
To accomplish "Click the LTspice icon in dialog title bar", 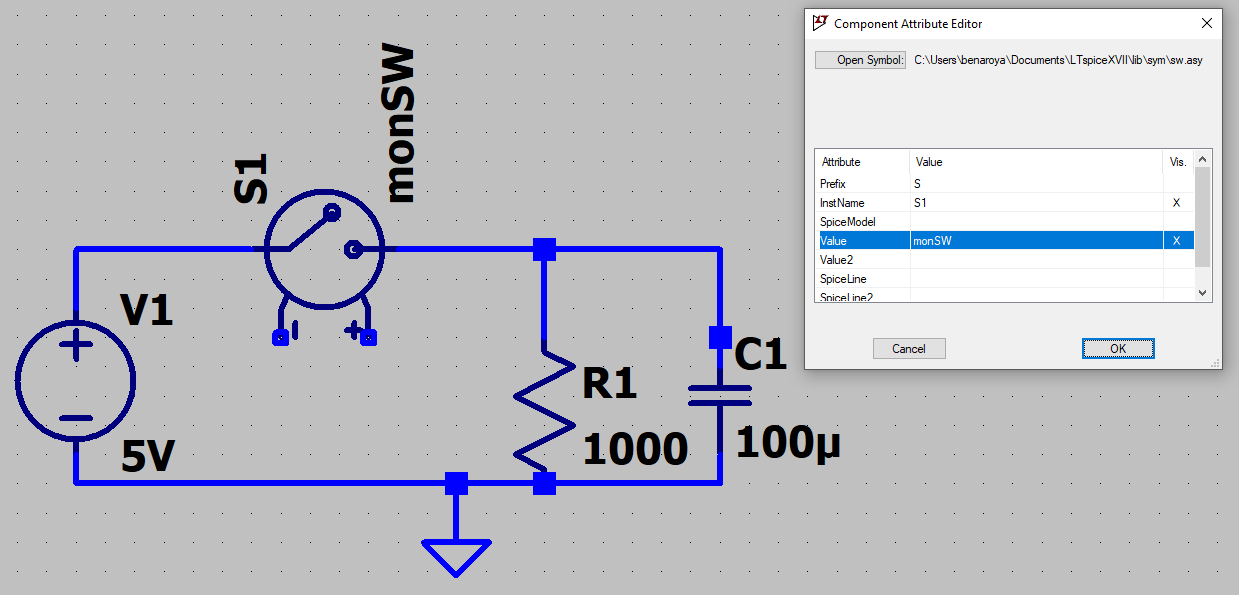I will [821, 22].
